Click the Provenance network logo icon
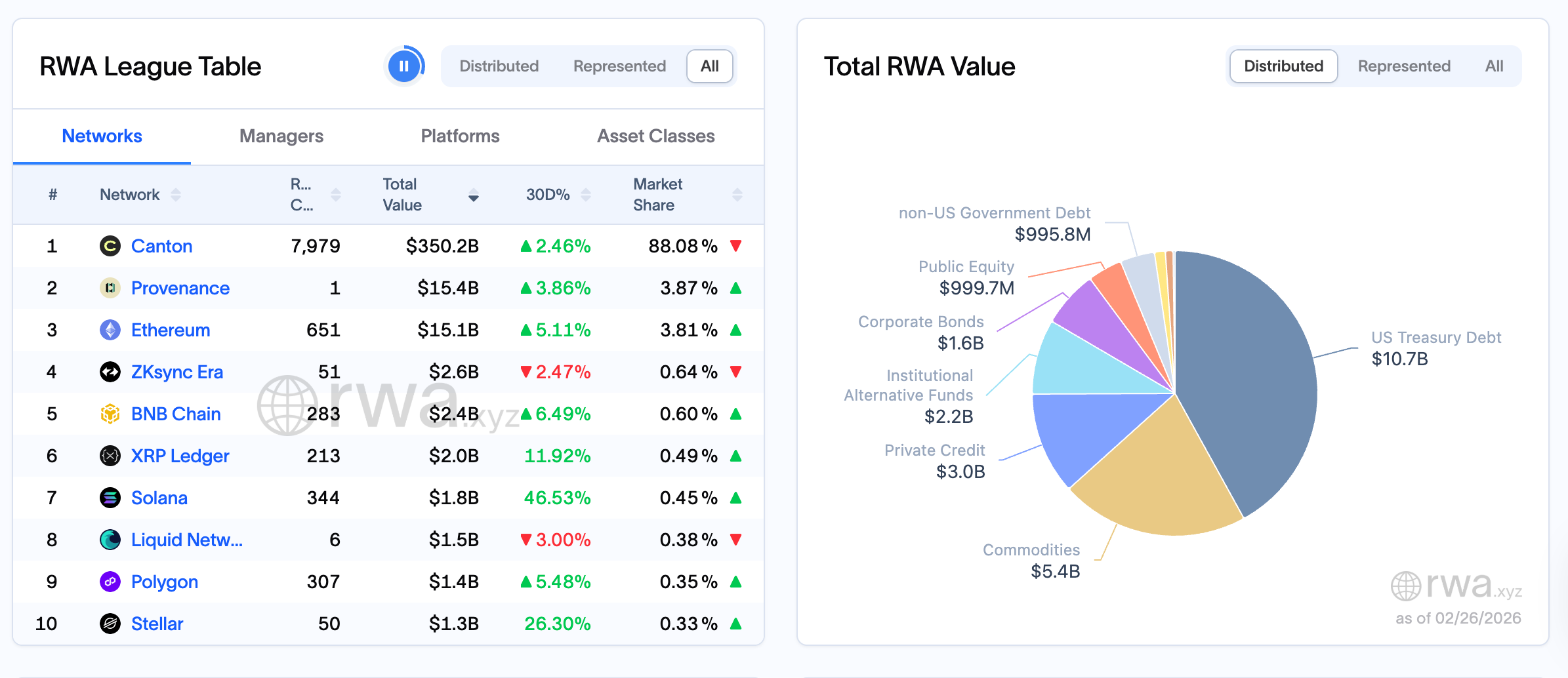Viewport: 1568px width, 678px height. click(110, 288)
